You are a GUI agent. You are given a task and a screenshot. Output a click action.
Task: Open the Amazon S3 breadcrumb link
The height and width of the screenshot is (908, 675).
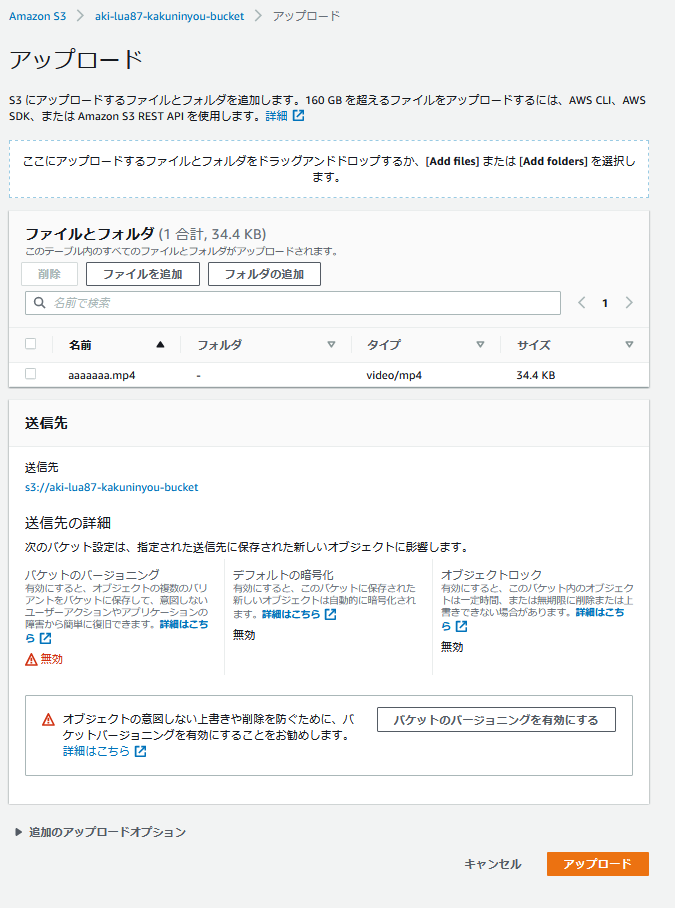[x=38, y=16]
